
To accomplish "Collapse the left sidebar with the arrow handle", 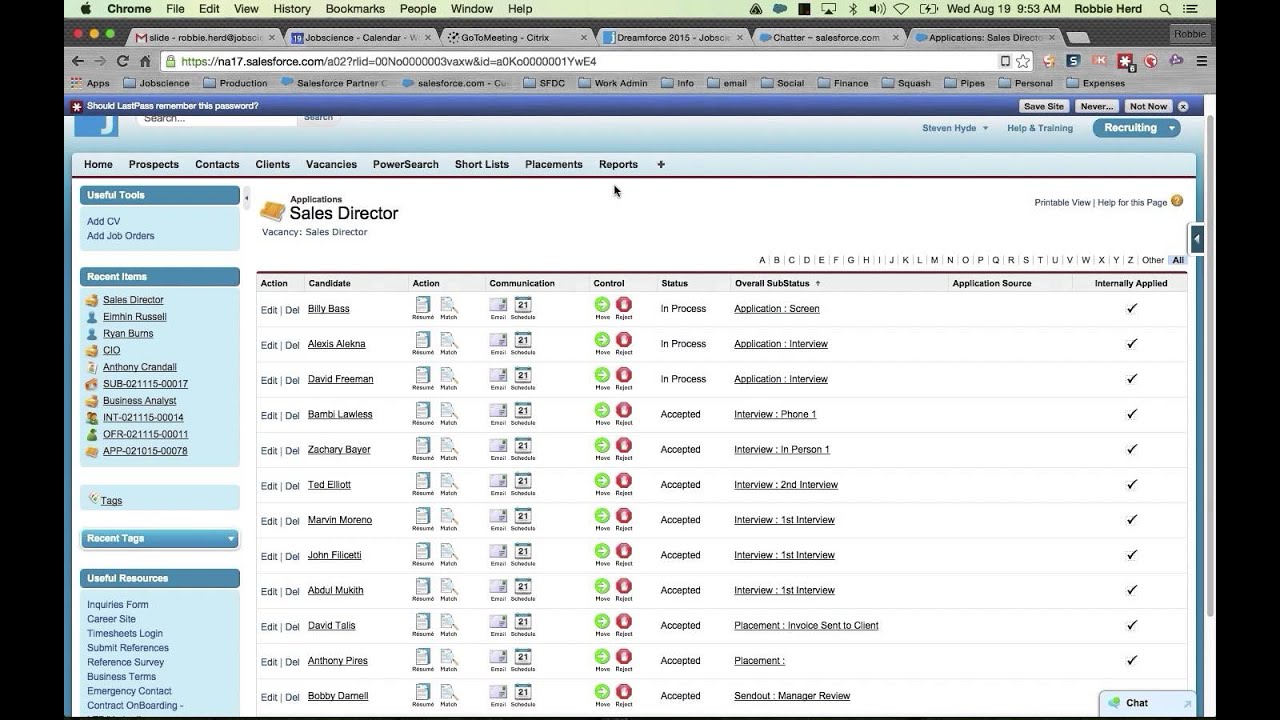I will click(246, 198).
